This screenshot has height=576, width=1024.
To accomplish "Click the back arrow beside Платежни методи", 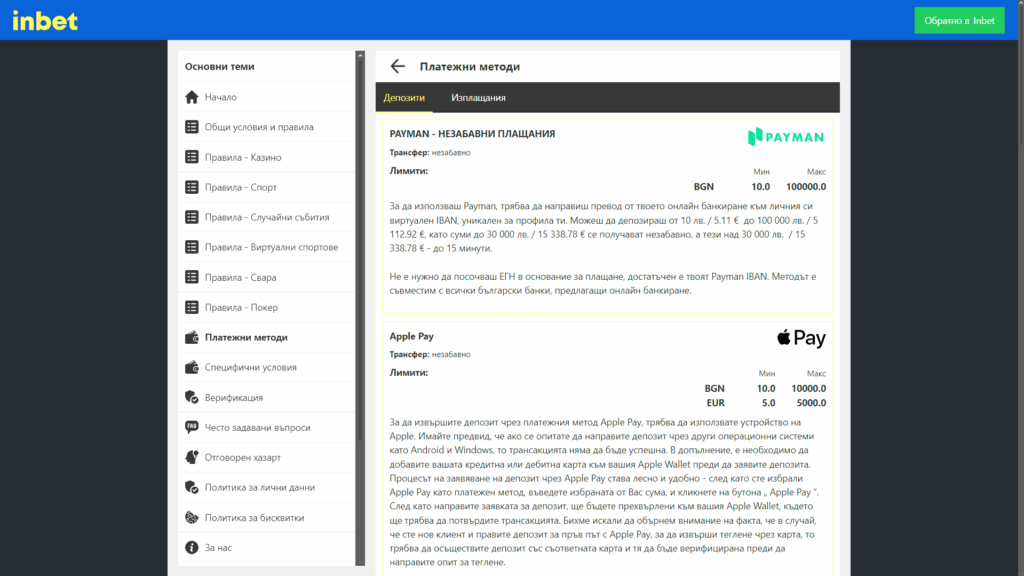I will pyautogui.click(x=398, y=67).
